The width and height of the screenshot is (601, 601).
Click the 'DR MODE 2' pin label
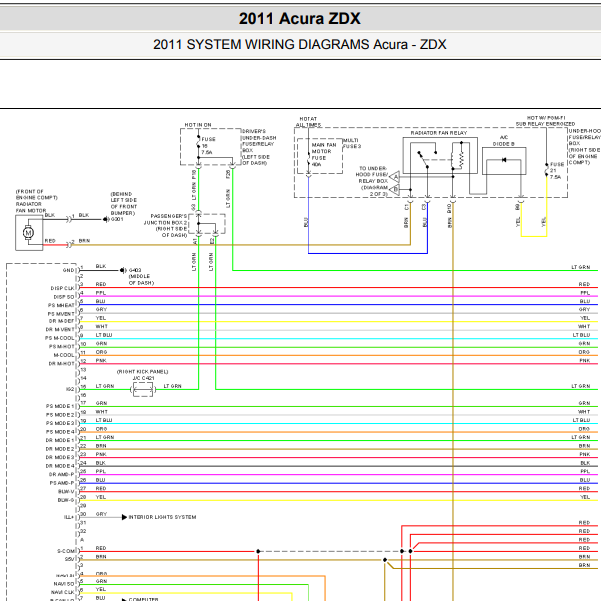60,449
